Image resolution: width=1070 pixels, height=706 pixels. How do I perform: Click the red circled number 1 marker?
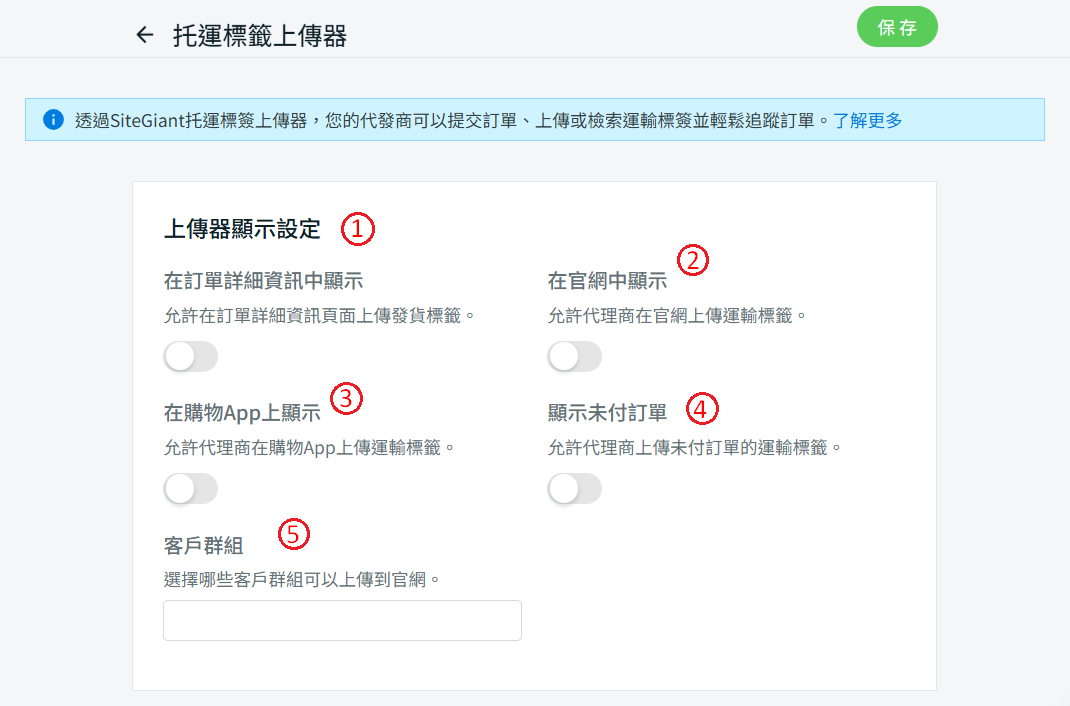click(358, 229)
